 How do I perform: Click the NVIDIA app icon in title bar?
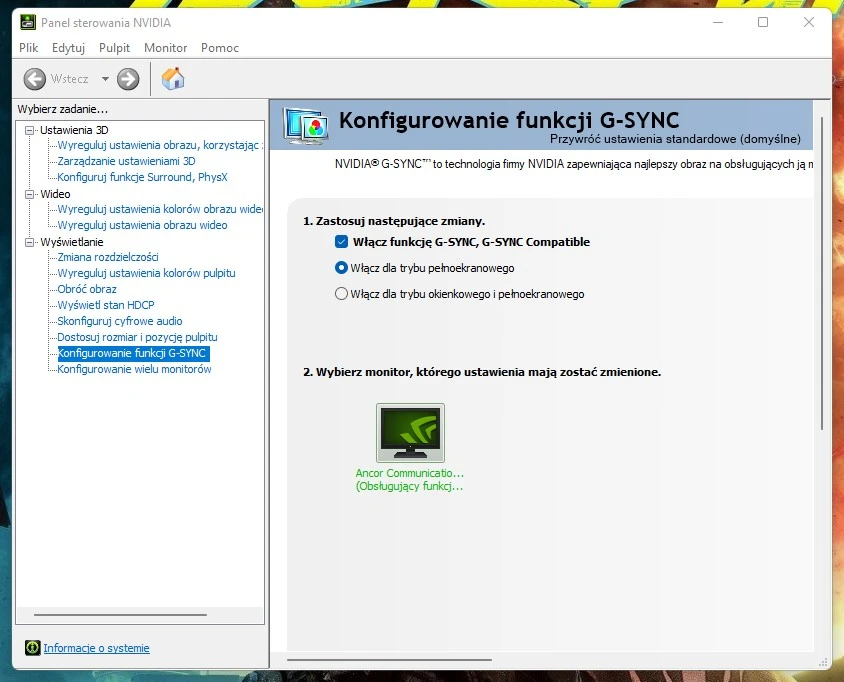click(28, 22)
